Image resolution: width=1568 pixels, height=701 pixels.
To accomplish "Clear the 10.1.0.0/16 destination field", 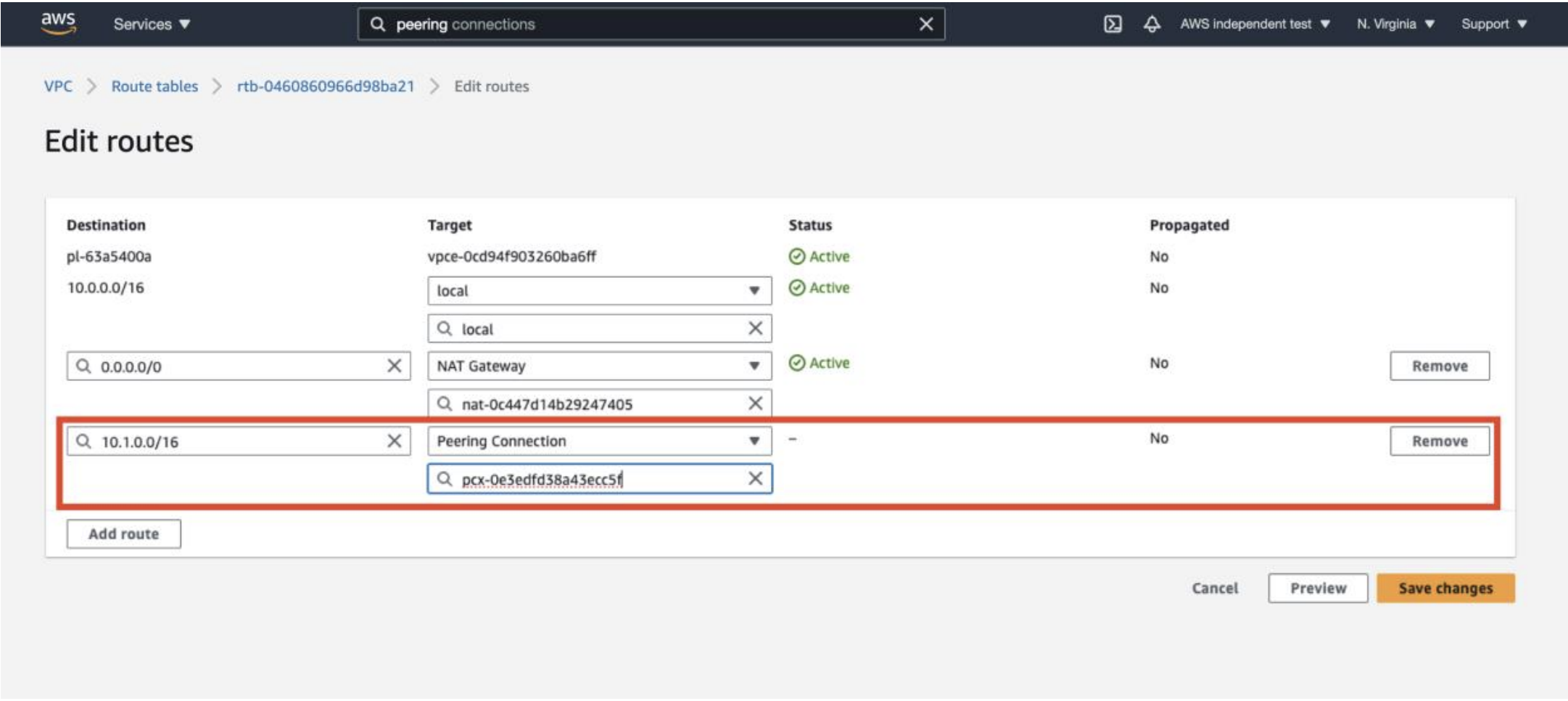I will (394, 441).
